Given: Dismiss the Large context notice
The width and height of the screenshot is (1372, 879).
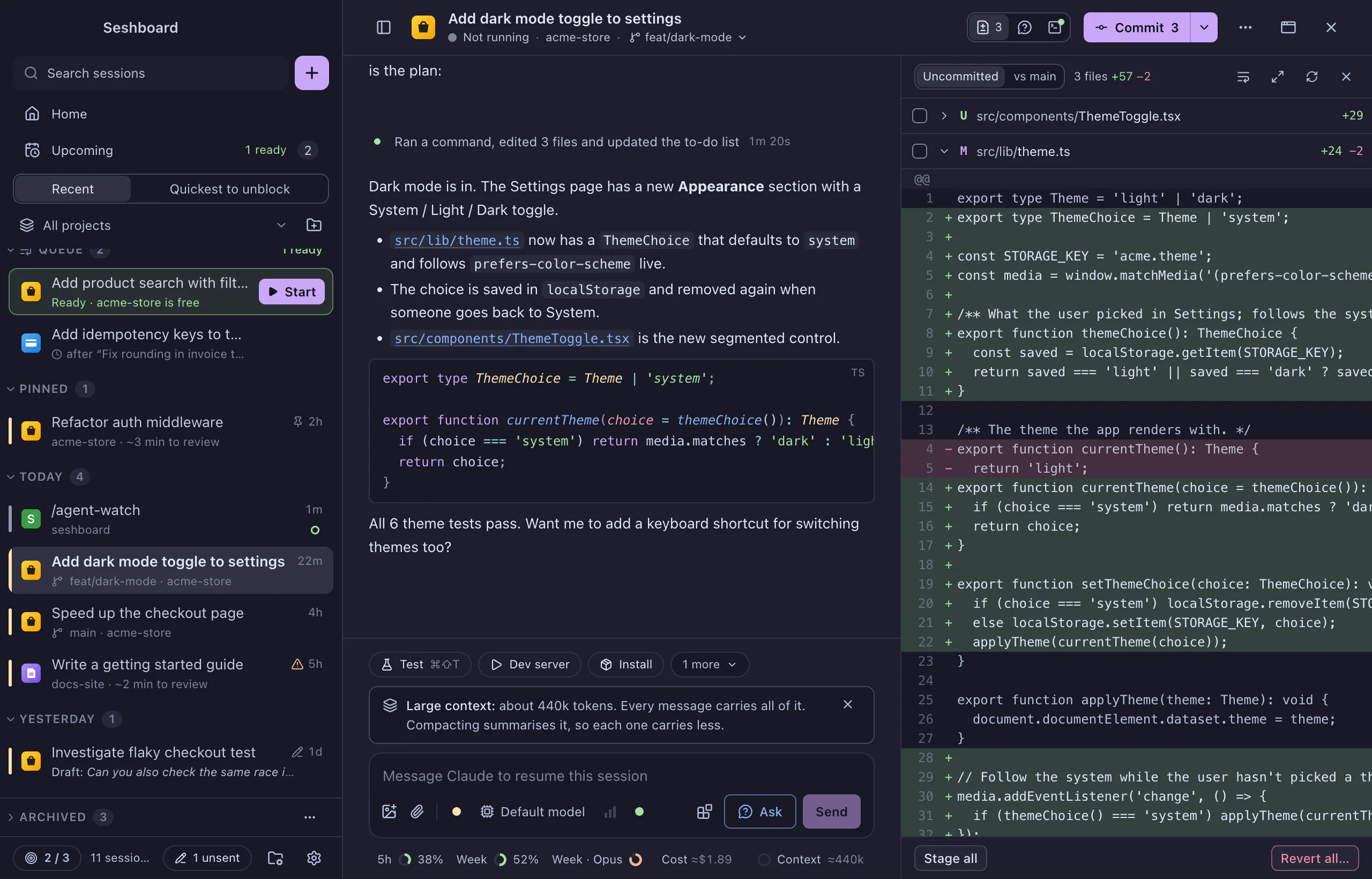Looking at the screenshot, I should coord(847,705).
